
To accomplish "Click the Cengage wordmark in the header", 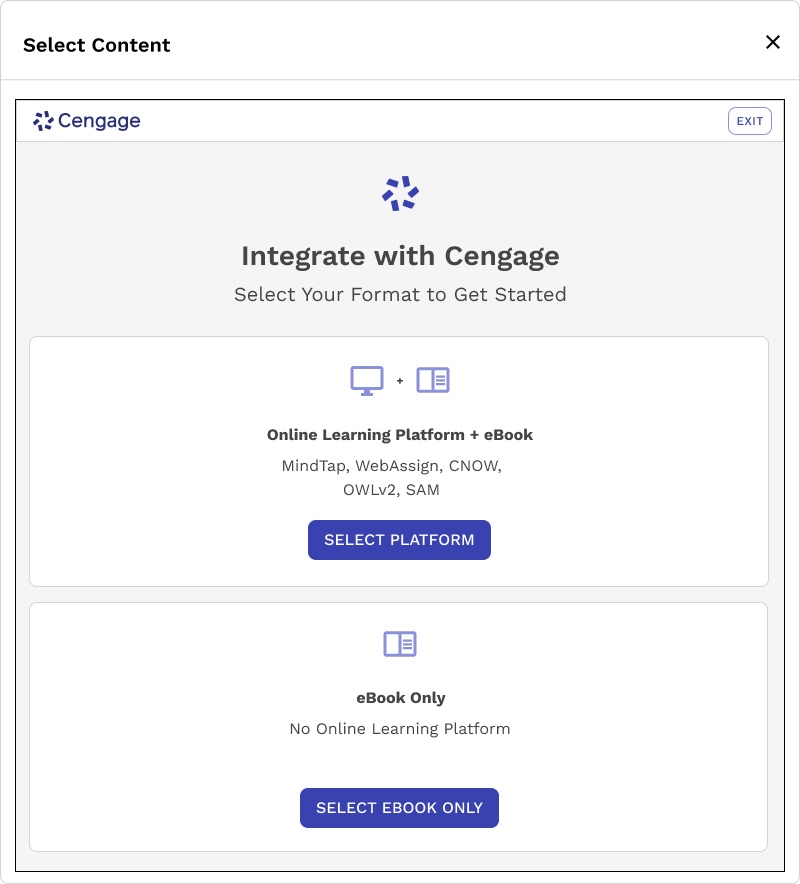I will 99,121.
